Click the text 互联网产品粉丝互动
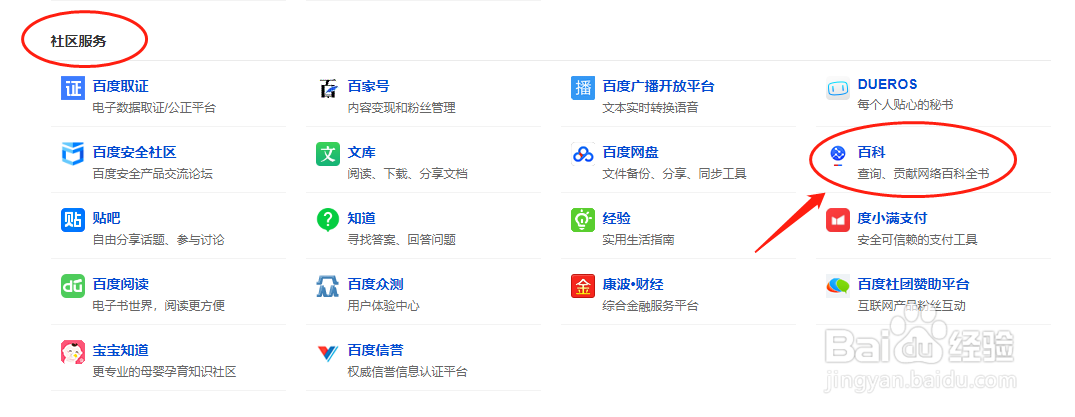1075x417 pixels. pos(911,305)
